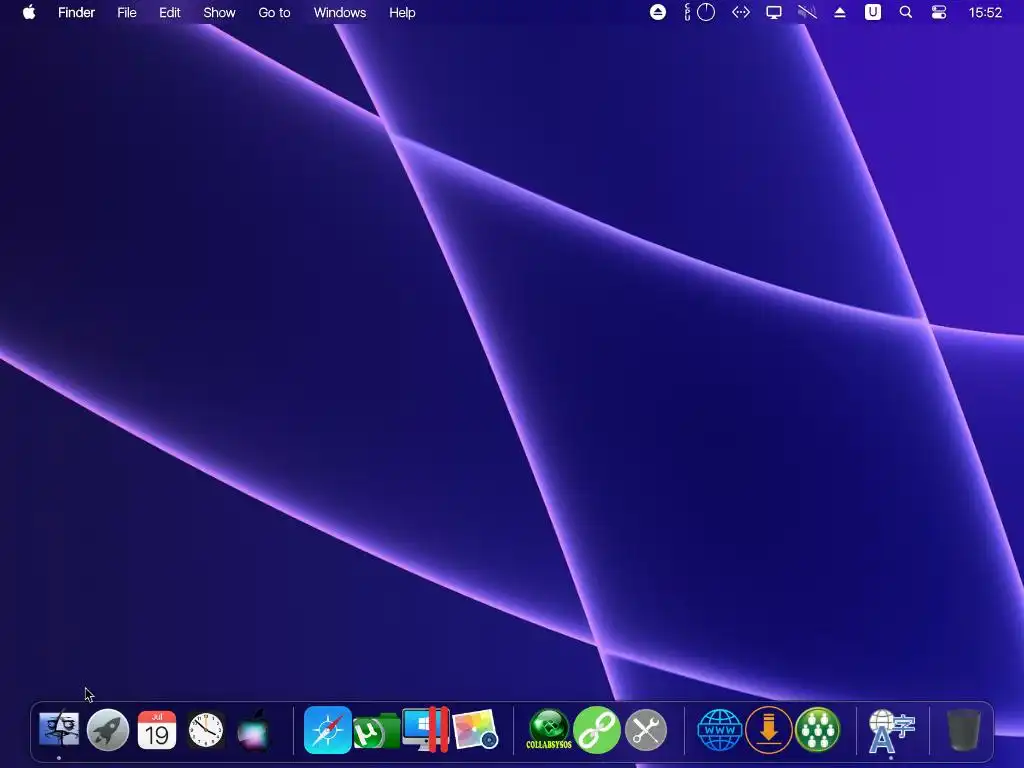Click the round eject icon in menu bar

point(658,12)
